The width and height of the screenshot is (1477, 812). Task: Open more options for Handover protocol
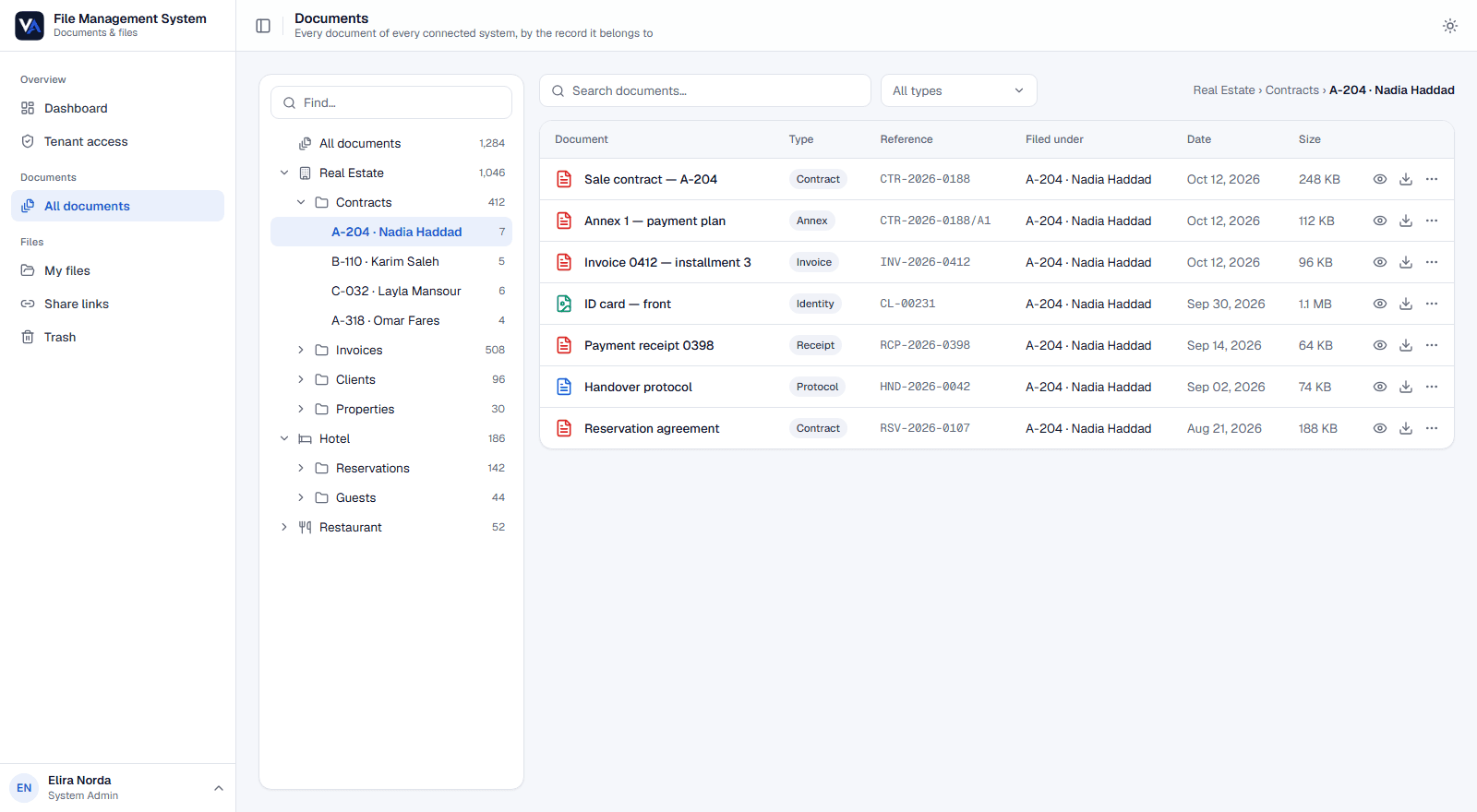pyautogui.click(x=1432, y=387)
